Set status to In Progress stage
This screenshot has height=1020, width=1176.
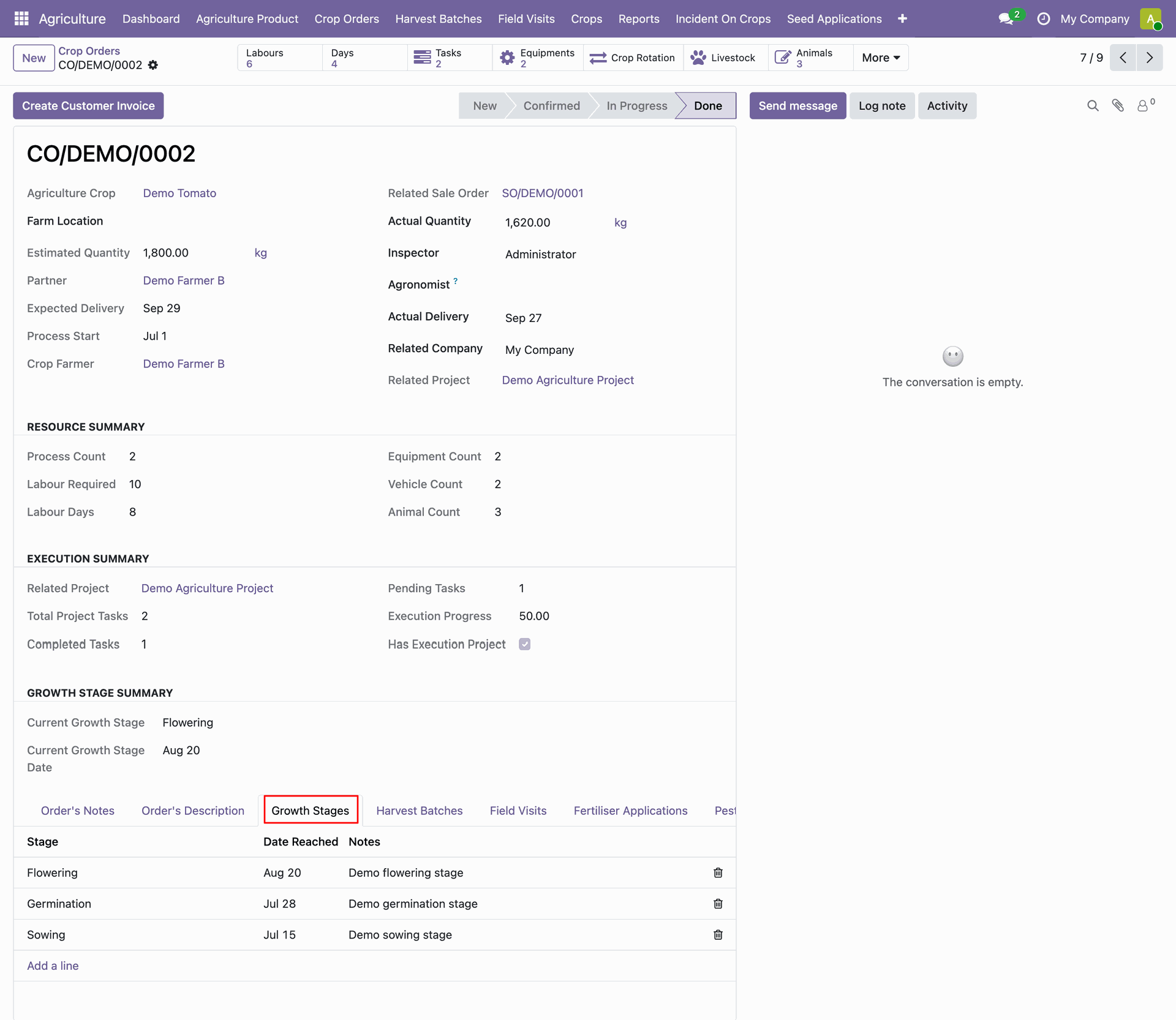pos(636,106)
